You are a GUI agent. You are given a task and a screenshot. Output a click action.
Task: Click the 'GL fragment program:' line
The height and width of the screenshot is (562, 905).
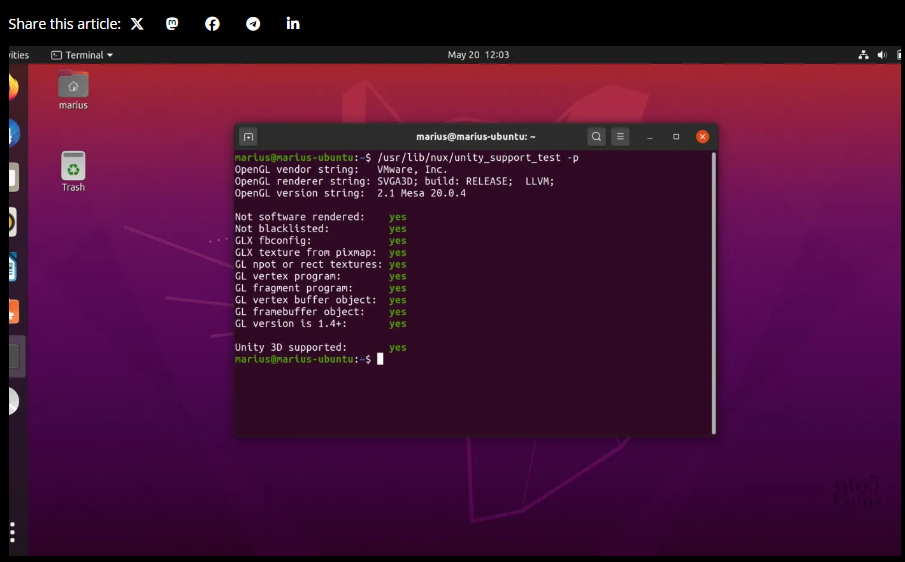tap(320, 288)
